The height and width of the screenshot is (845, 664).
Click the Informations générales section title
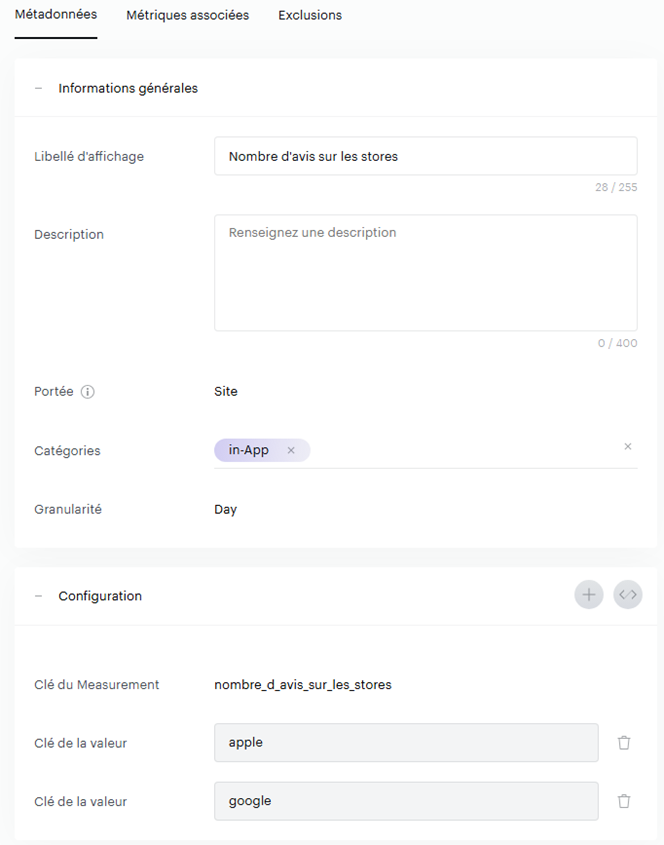(128, 88)
